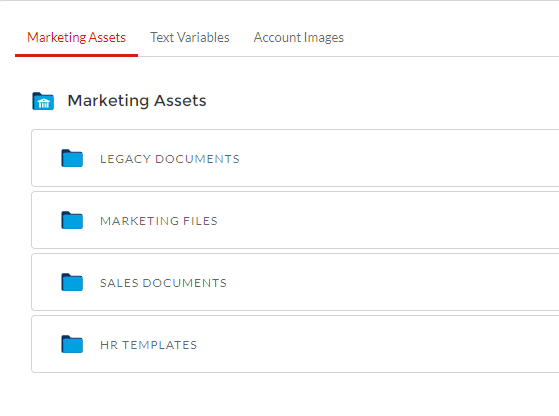559x416 pixels.
Task: Click the red underline below Marketing Assets tab
Action: pos(76,55)
